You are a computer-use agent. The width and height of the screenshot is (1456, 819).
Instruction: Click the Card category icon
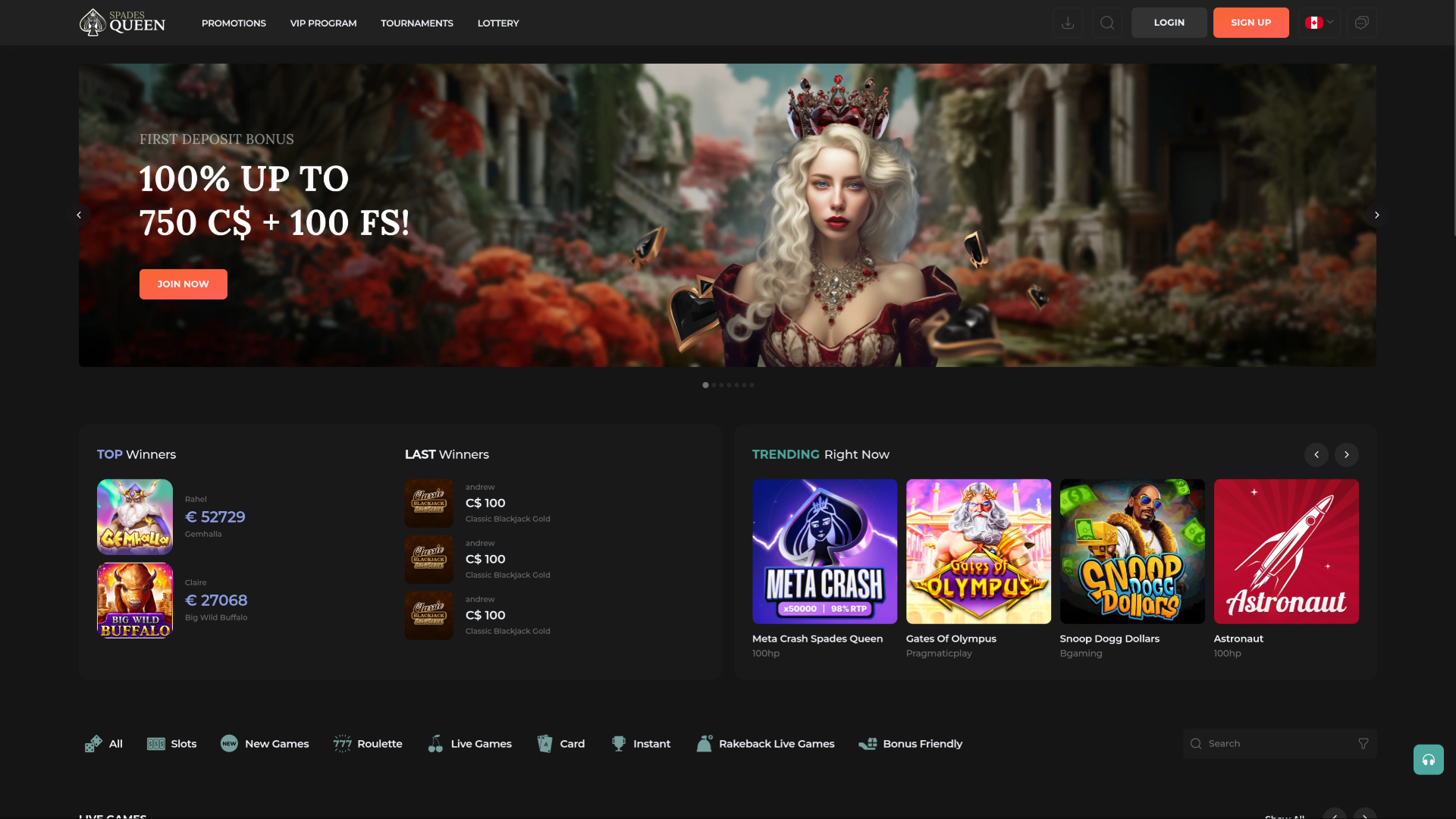point(544,744)
